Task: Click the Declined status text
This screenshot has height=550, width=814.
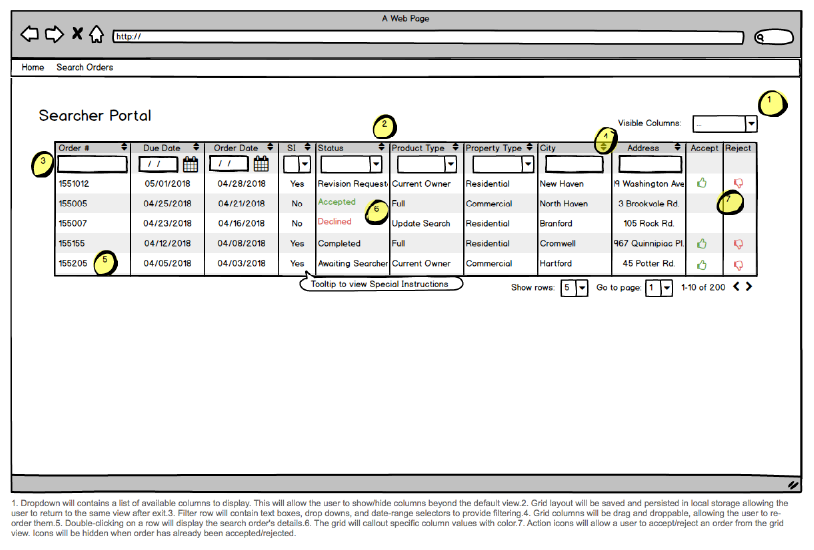Action: [334, 222]
